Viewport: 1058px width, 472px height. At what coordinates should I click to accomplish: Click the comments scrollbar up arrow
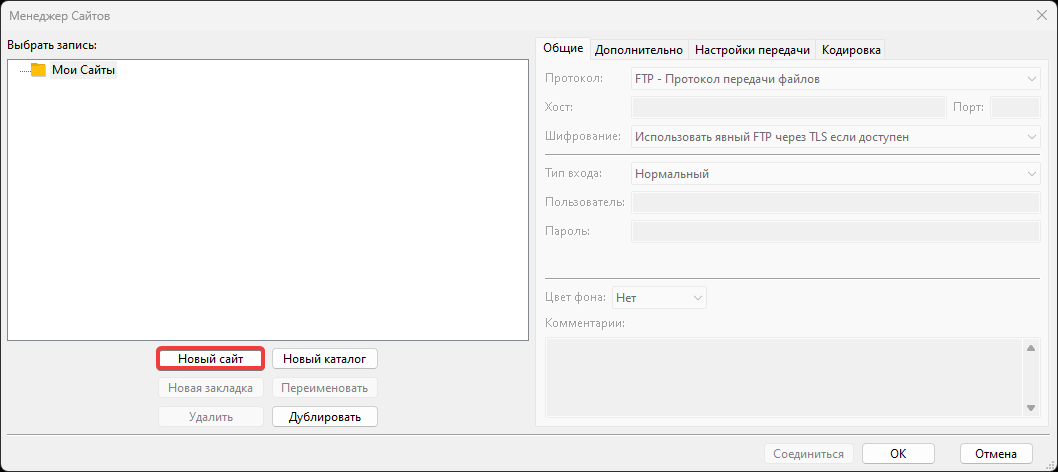(x=1030, y=348)
